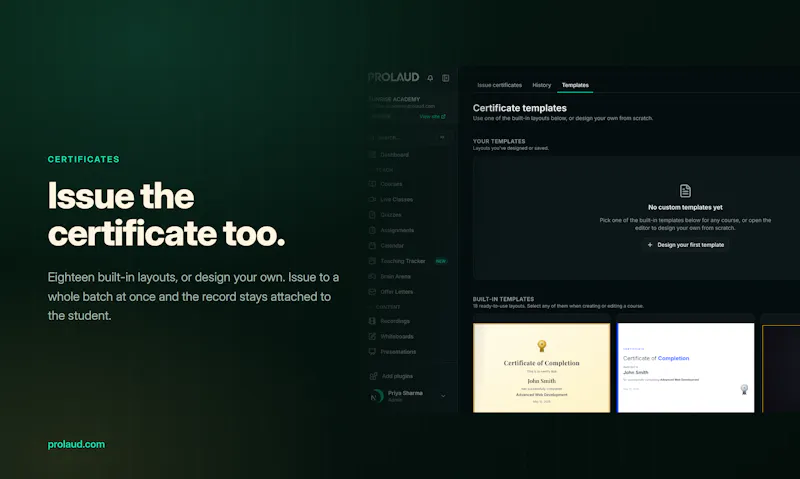
Task: Select Quizzes in the sidebar
Action: [x=385, y=215]
